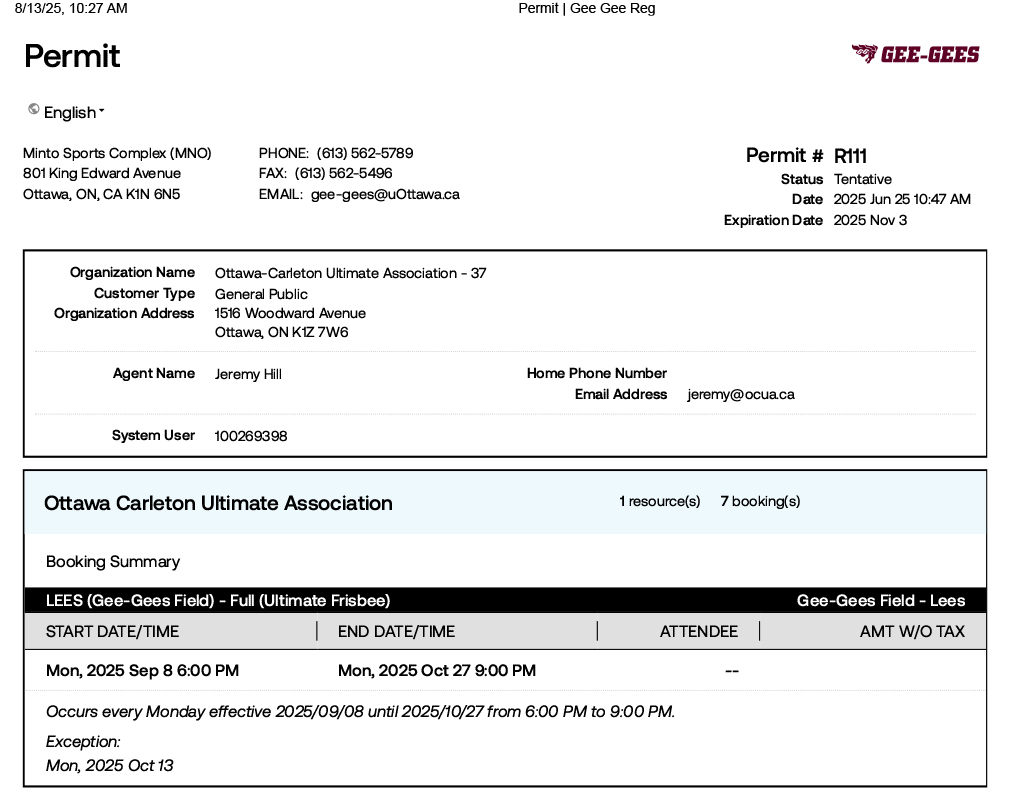Click the Permit | Gee Gee Reg page title
Viewport: 1020px width, 792px height.
pyautogui.click(x=587, y=8)
